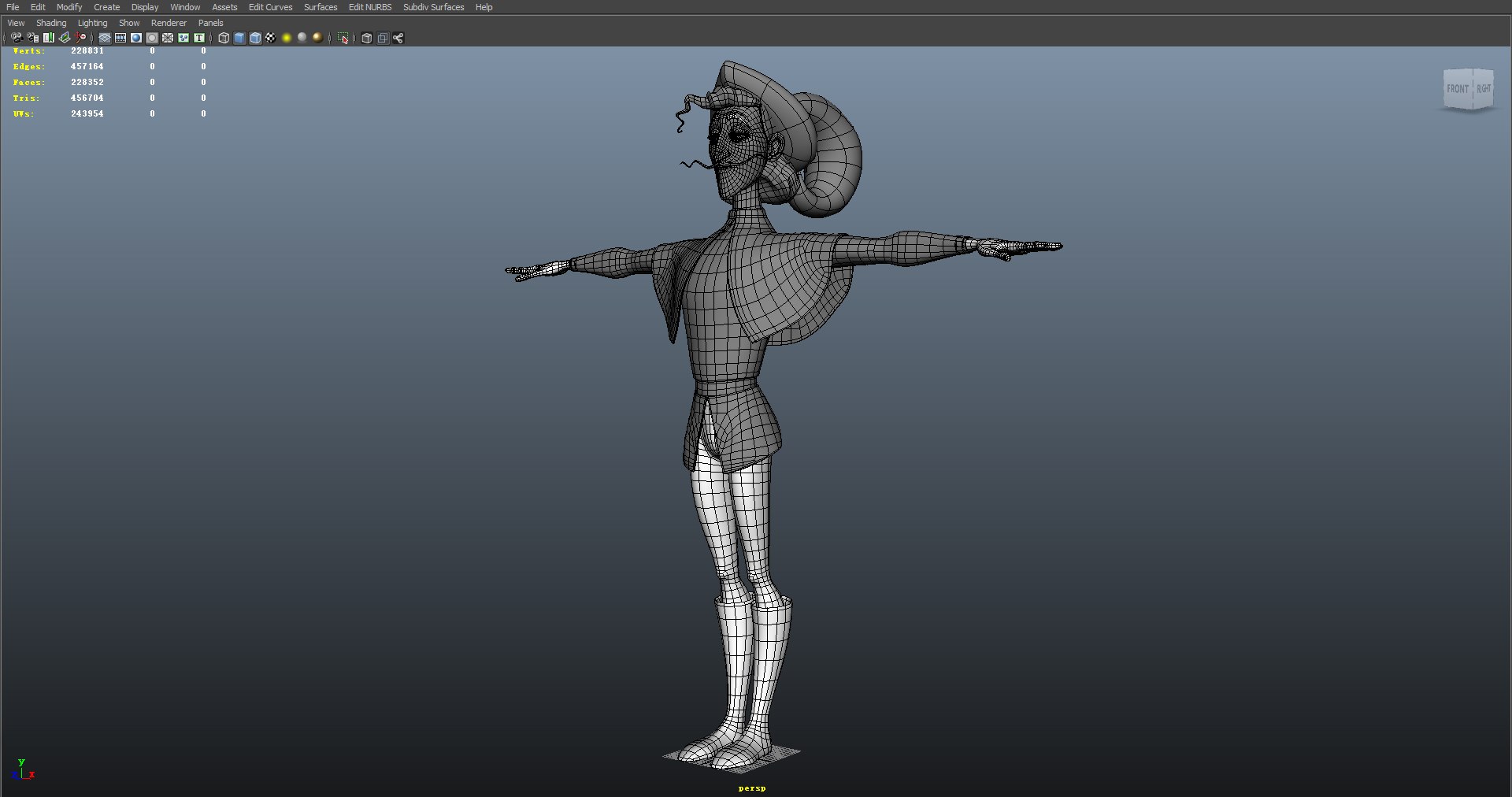The image size is (1512, 797).
Task: Open the panel Renderer menu
Action: click(x=169, y=23)
